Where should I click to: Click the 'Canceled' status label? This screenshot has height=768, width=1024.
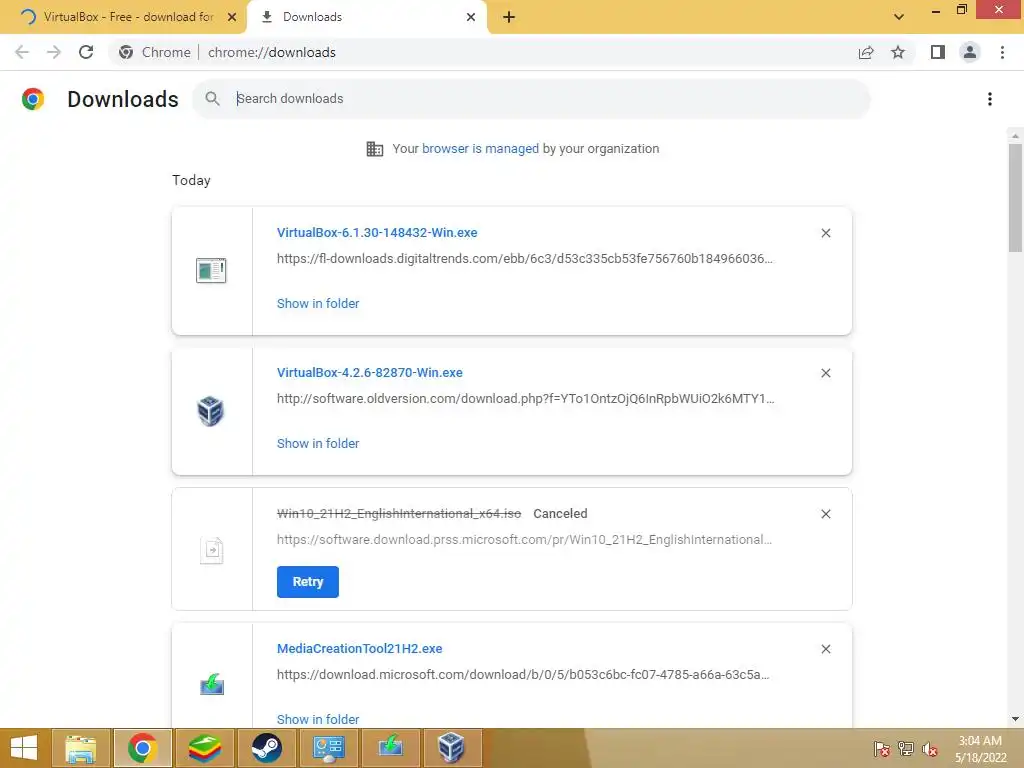click(560, 514)
